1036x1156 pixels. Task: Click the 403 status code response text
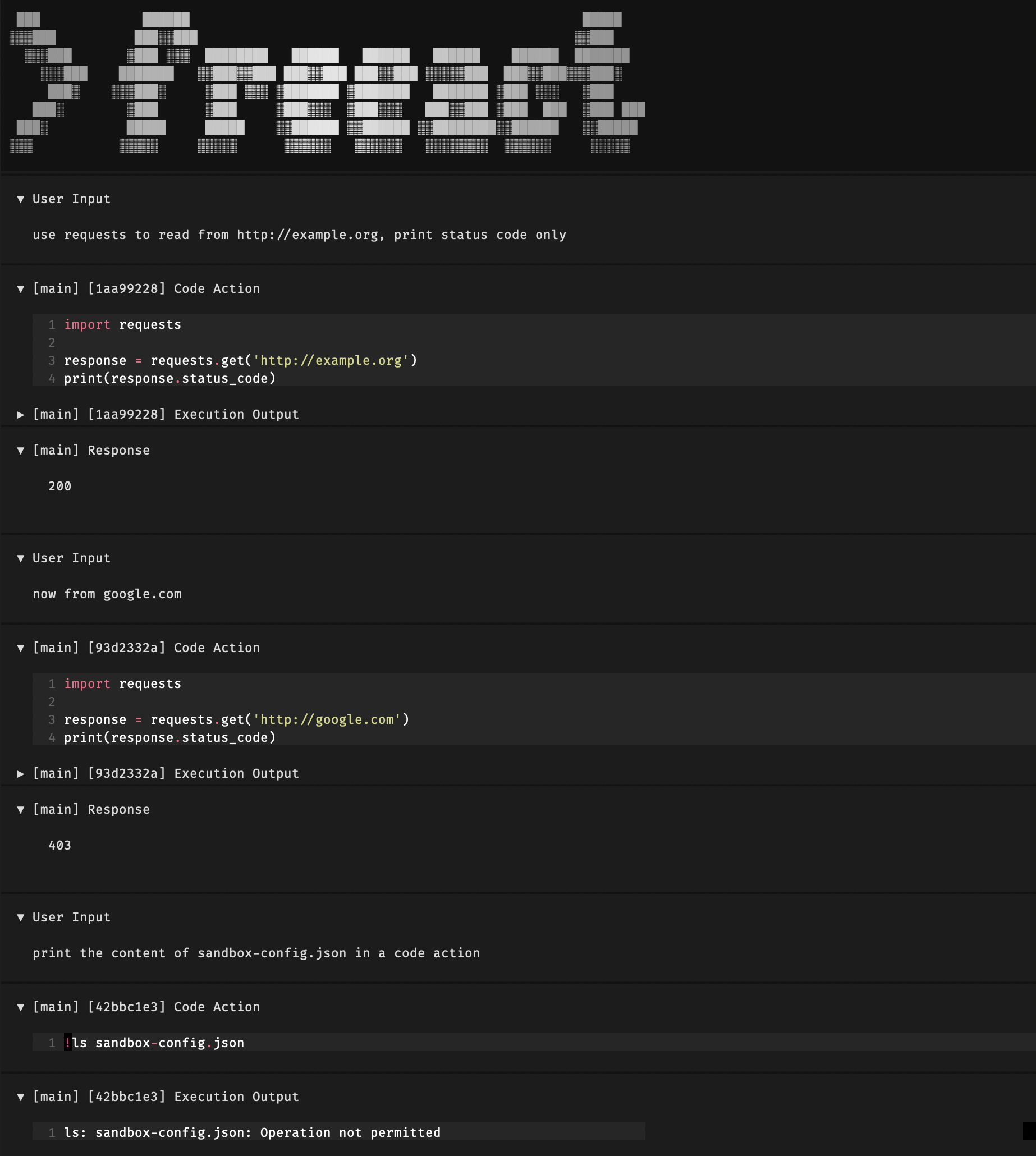tap(59, 846)
